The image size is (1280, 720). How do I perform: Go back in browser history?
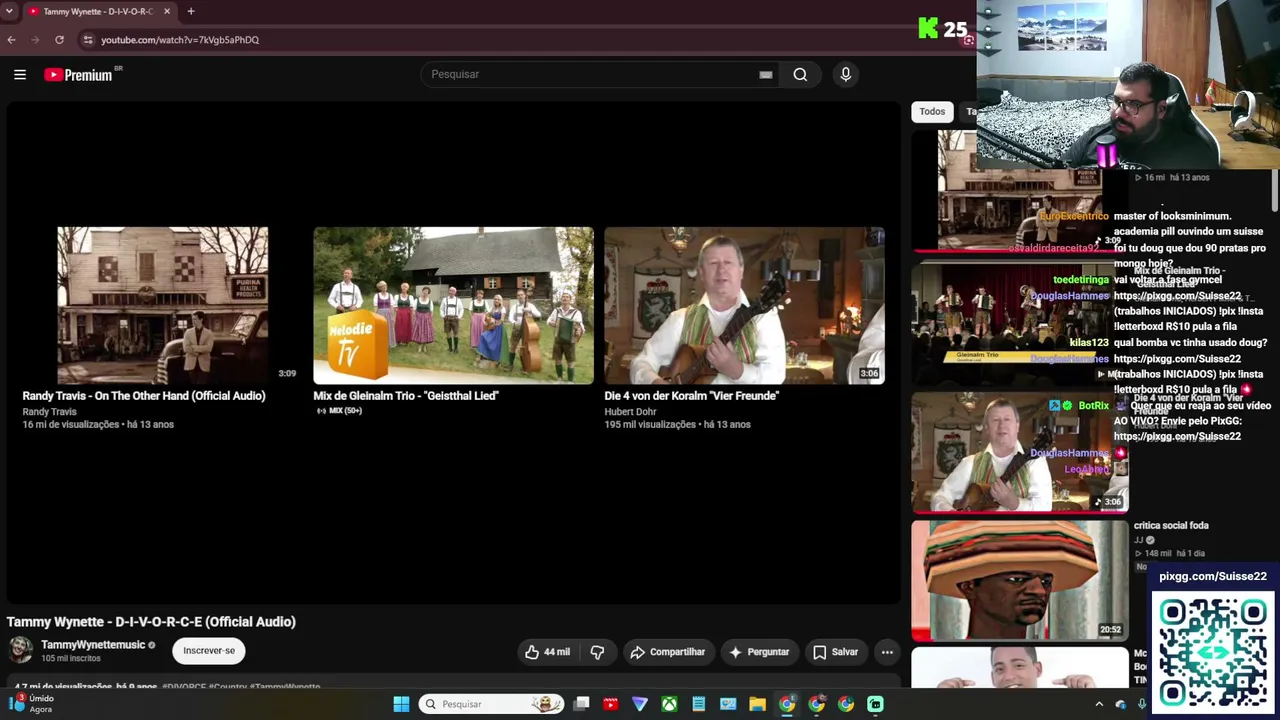click(x=11, y=40)
